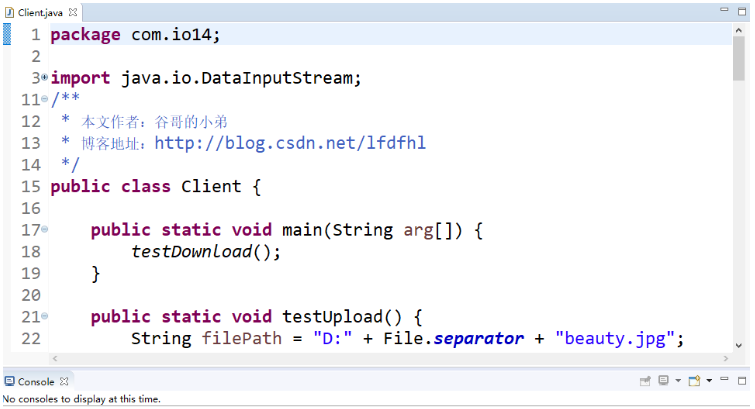This screenshot has height=409, width=755.
Task: Open Display Selected Console dropdown arrow
Action: tap(677, 382)
